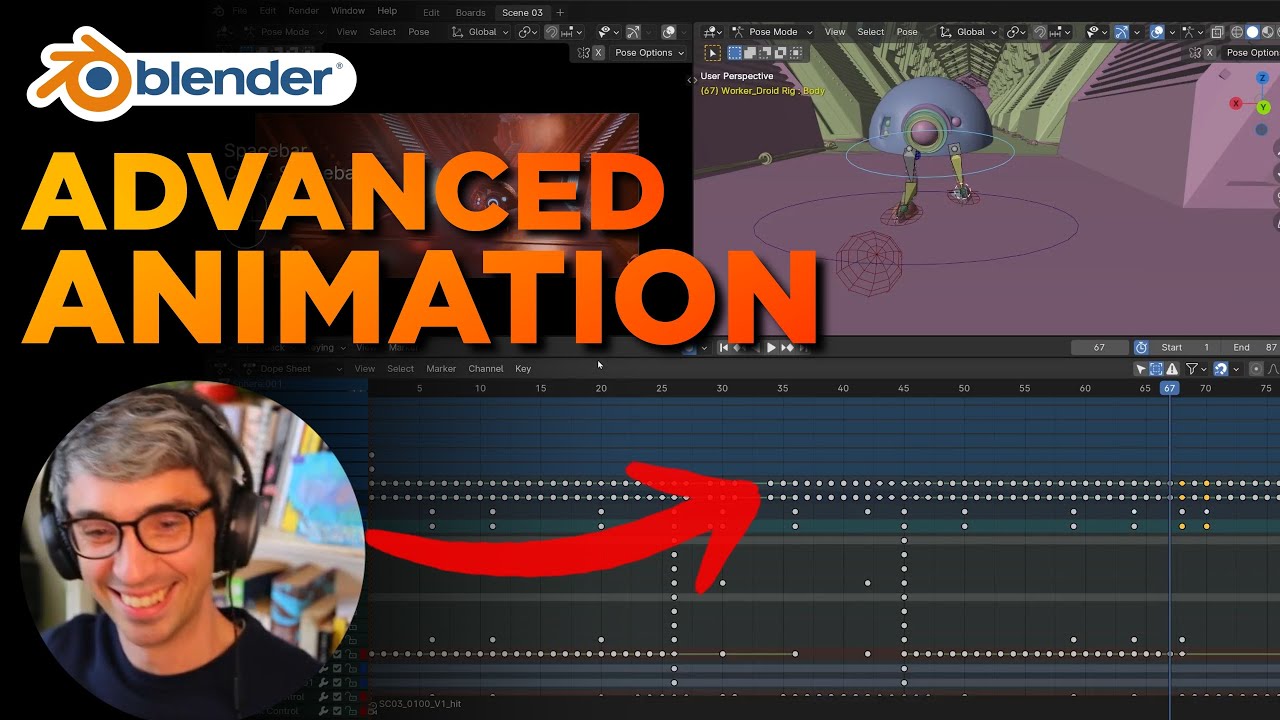
Task: Choose the Set New Selection mode icon
Action: (x=735, y=53)
